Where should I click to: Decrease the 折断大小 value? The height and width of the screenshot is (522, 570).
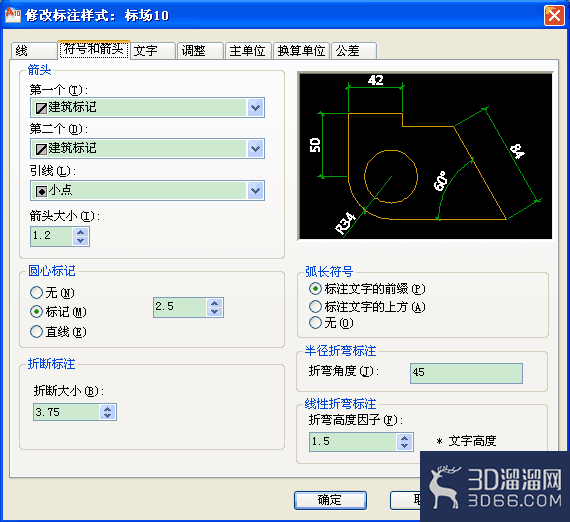108,416
